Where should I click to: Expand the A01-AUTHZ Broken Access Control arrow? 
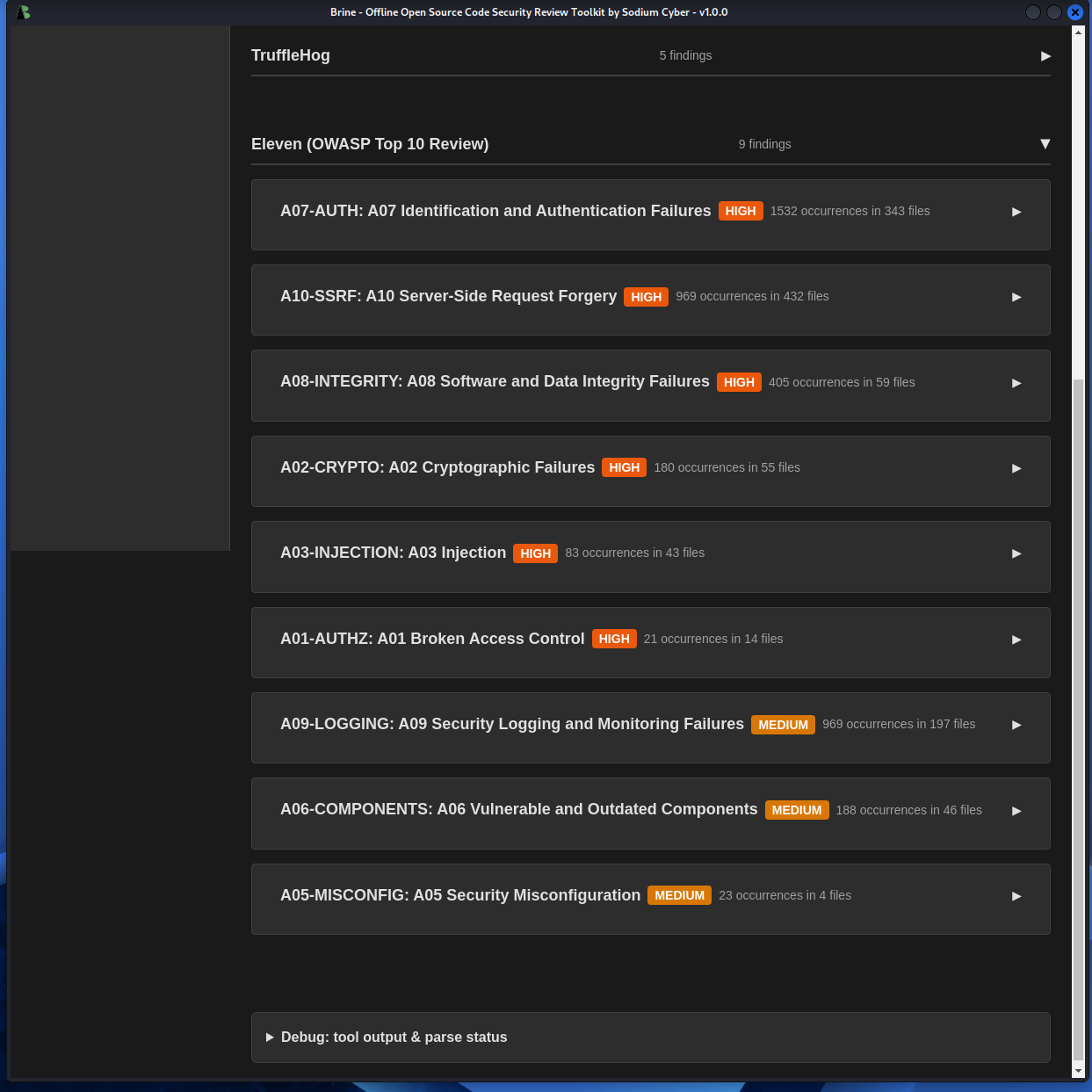[1016, 640]
